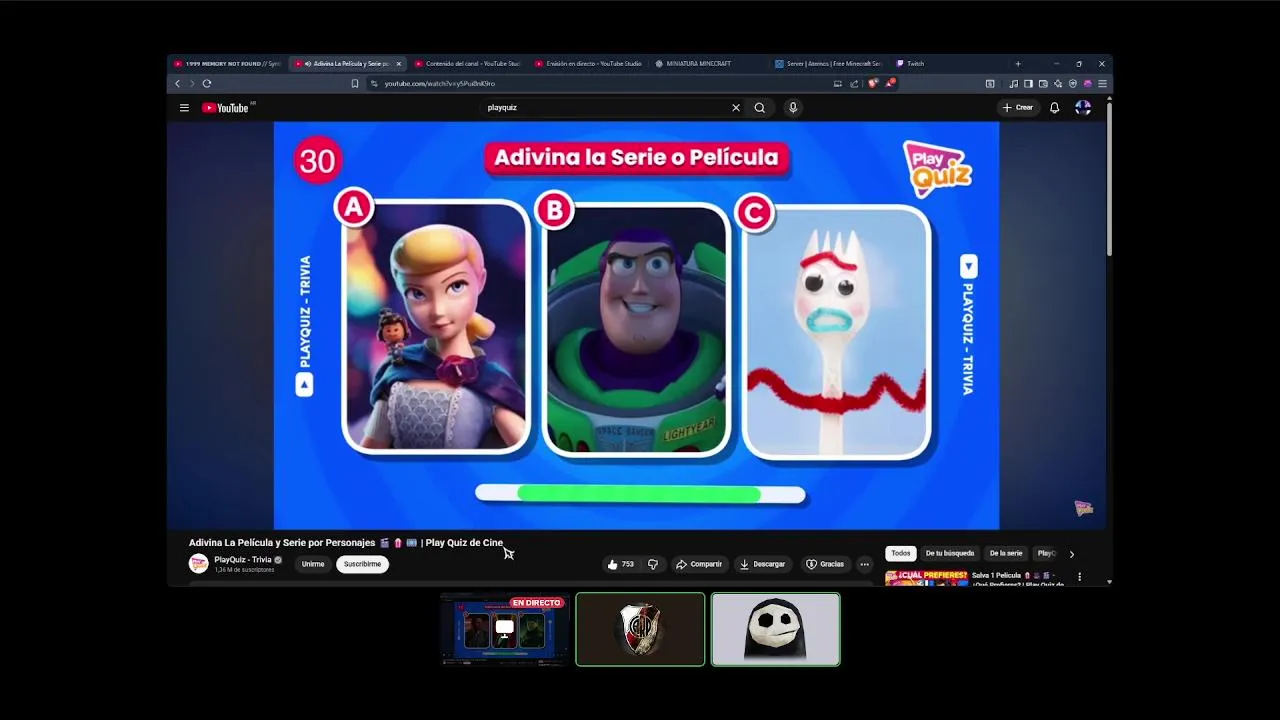The width and height of the screenshot is (1280, 720).
Task: Open the YouTube hamburger guide menu
Action: point(184,108)
